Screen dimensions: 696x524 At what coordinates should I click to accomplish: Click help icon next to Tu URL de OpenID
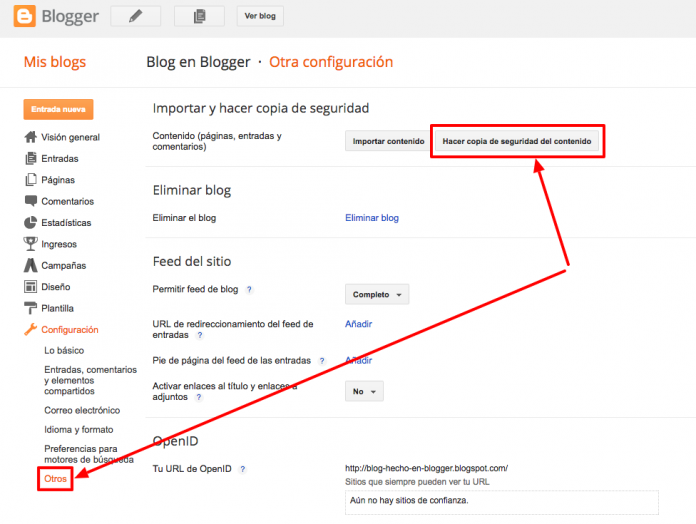(242, 469)
